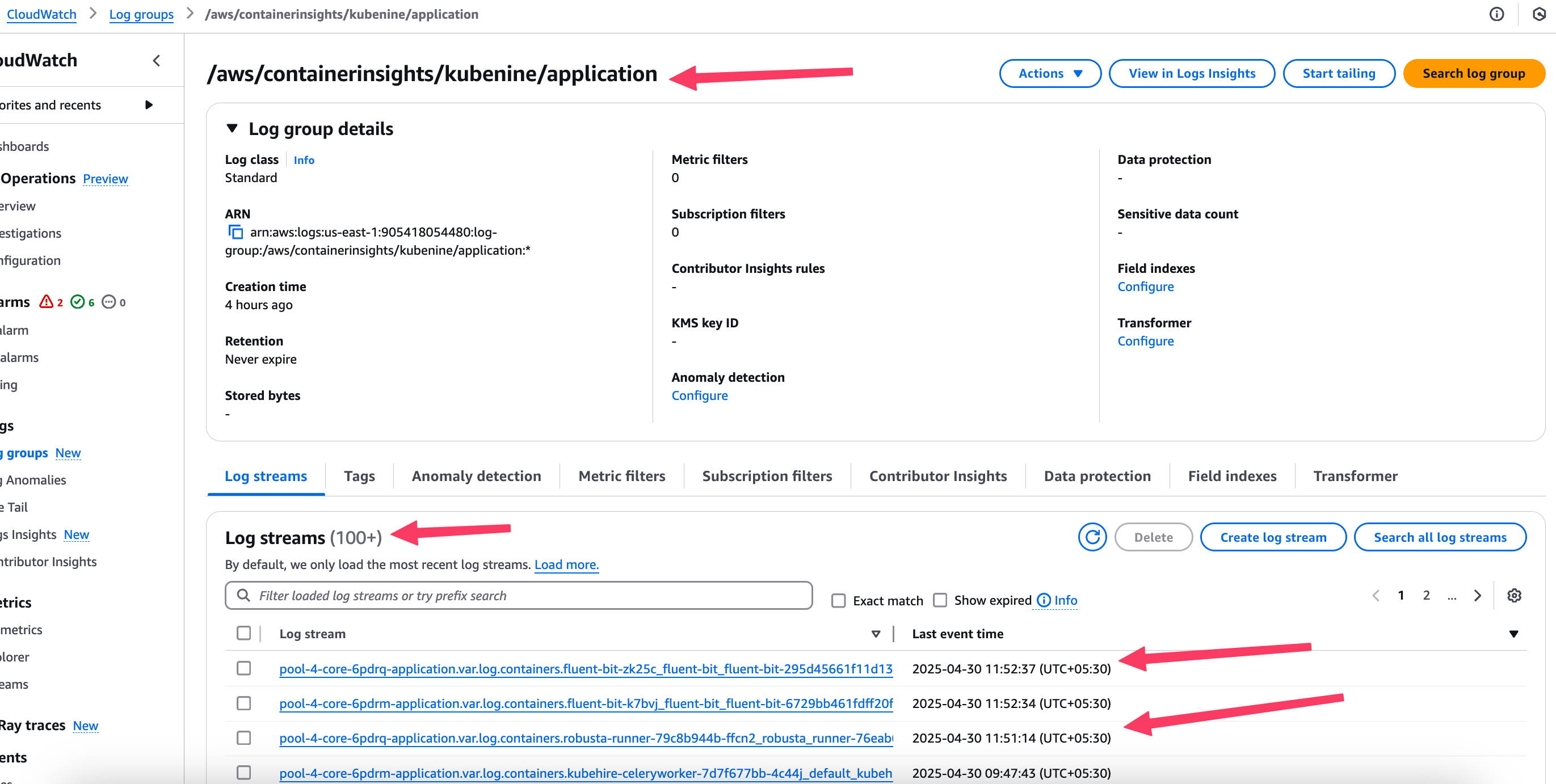Open the Subscription filters tab

point(767,476)
